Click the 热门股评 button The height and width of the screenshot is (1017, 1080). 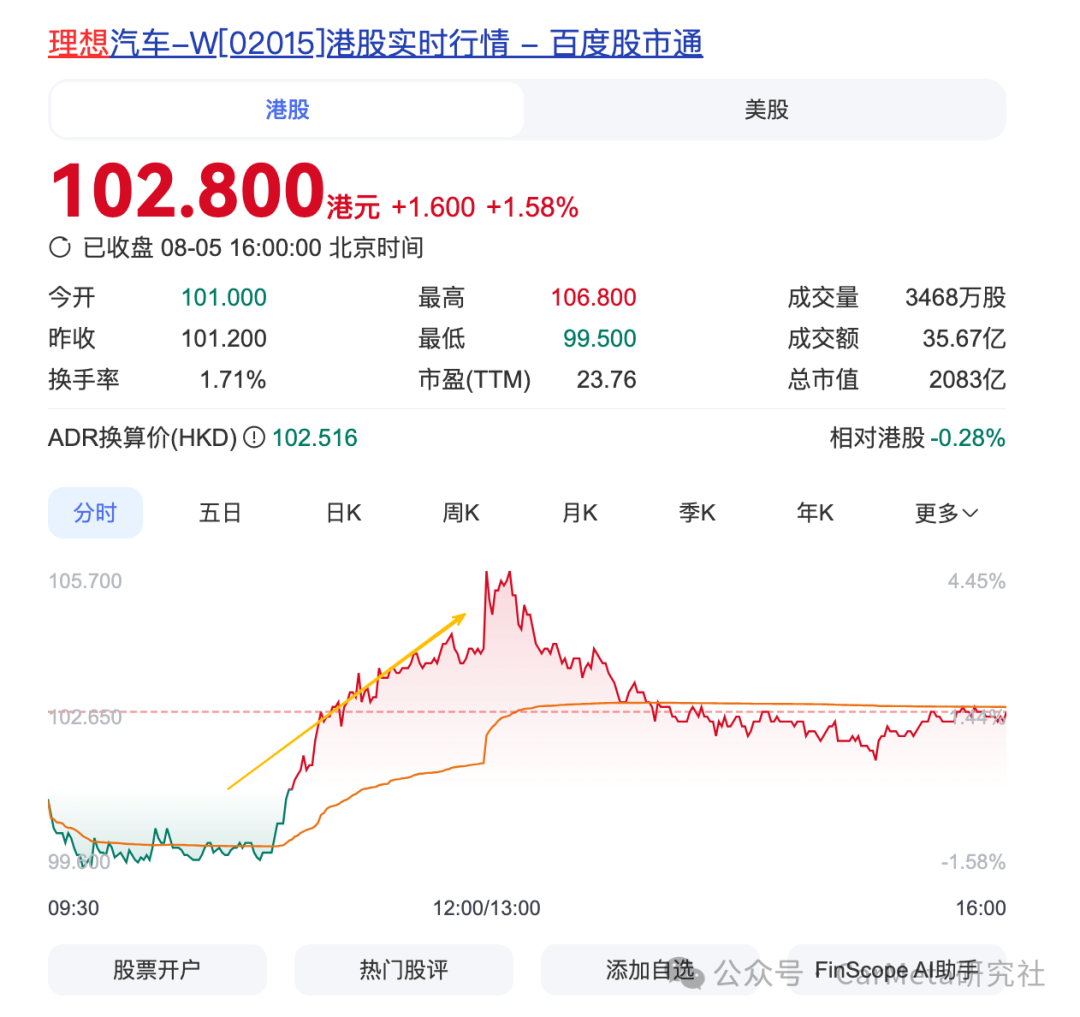point(404,969)
